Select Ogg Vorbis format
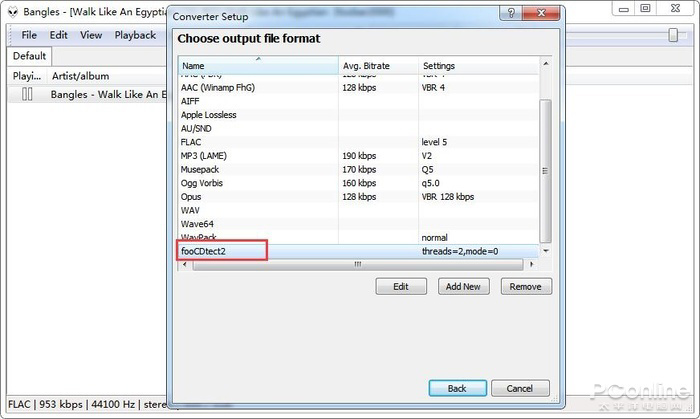The height and width of the screenshot is (419, 700). (x=358, y=183)
